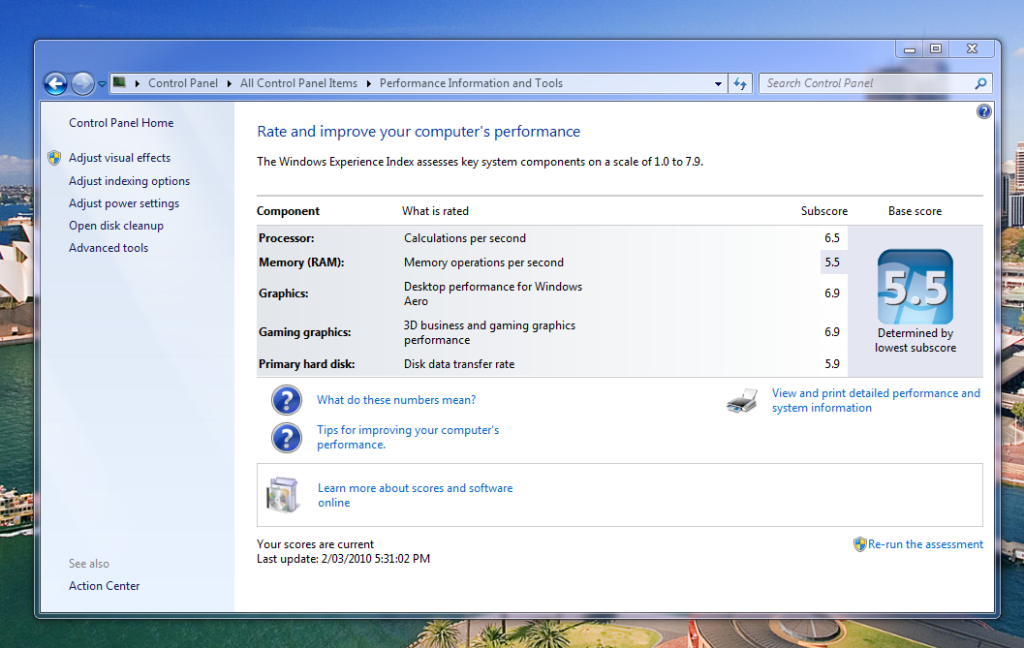Open Advanced tools
This screenshot has width=1024, height=648.
(108, 248)
